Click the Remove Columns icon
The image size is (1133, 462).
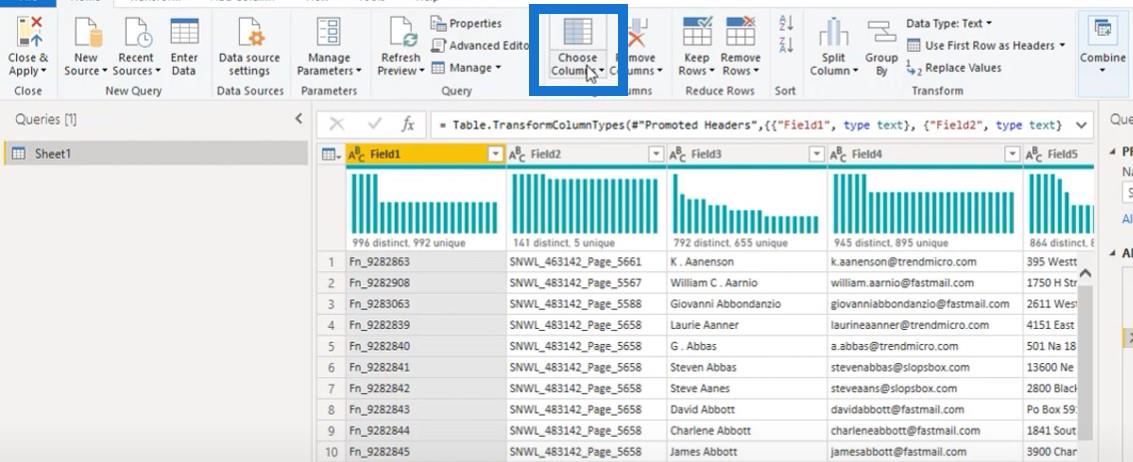(636, 31)
